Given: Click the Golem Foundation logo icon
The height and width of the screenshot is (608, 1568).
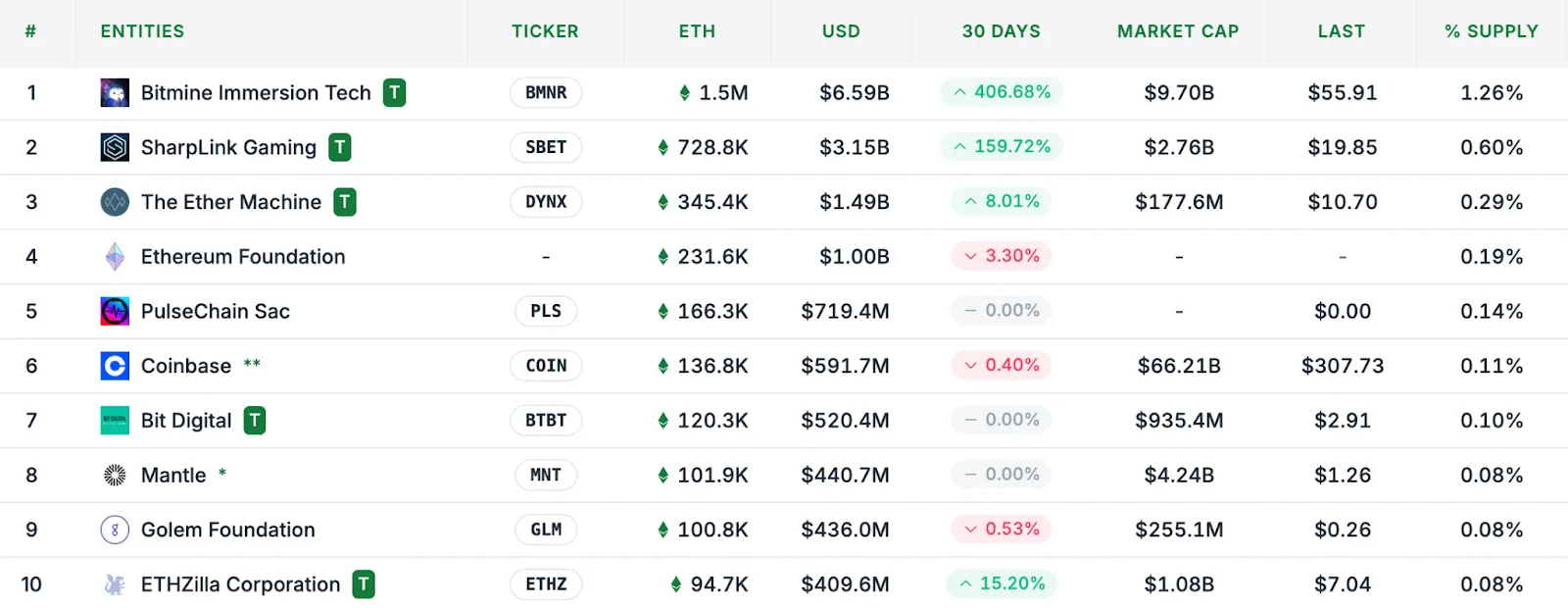Looking at the screenshot, I should pos(114,530).
